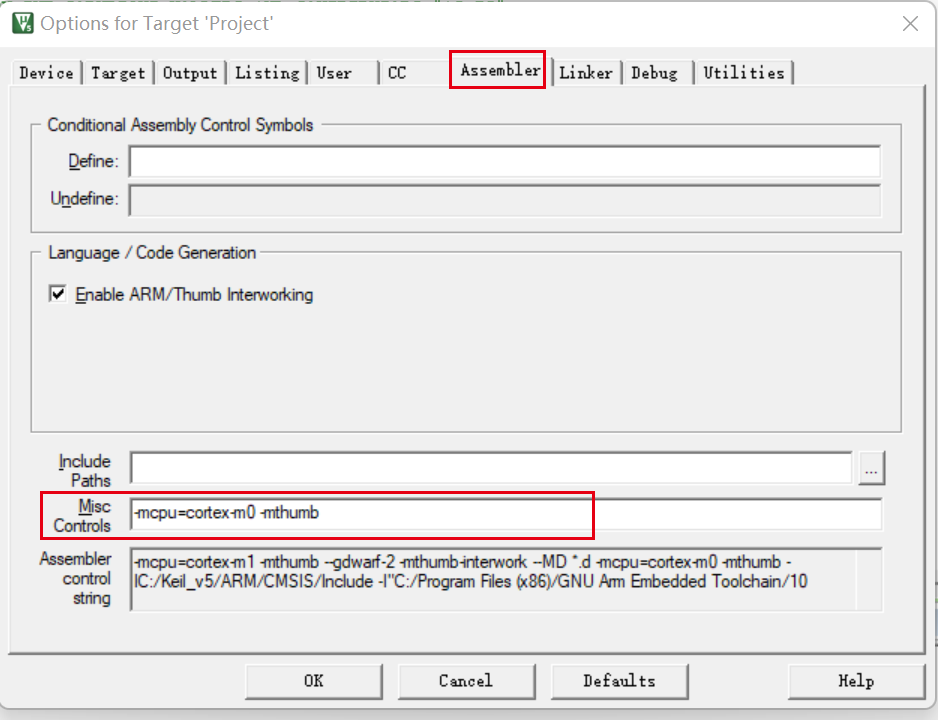Switch to the CC tab
The height and width of the screenshot is (720, 938).
[x=397, y=73]
